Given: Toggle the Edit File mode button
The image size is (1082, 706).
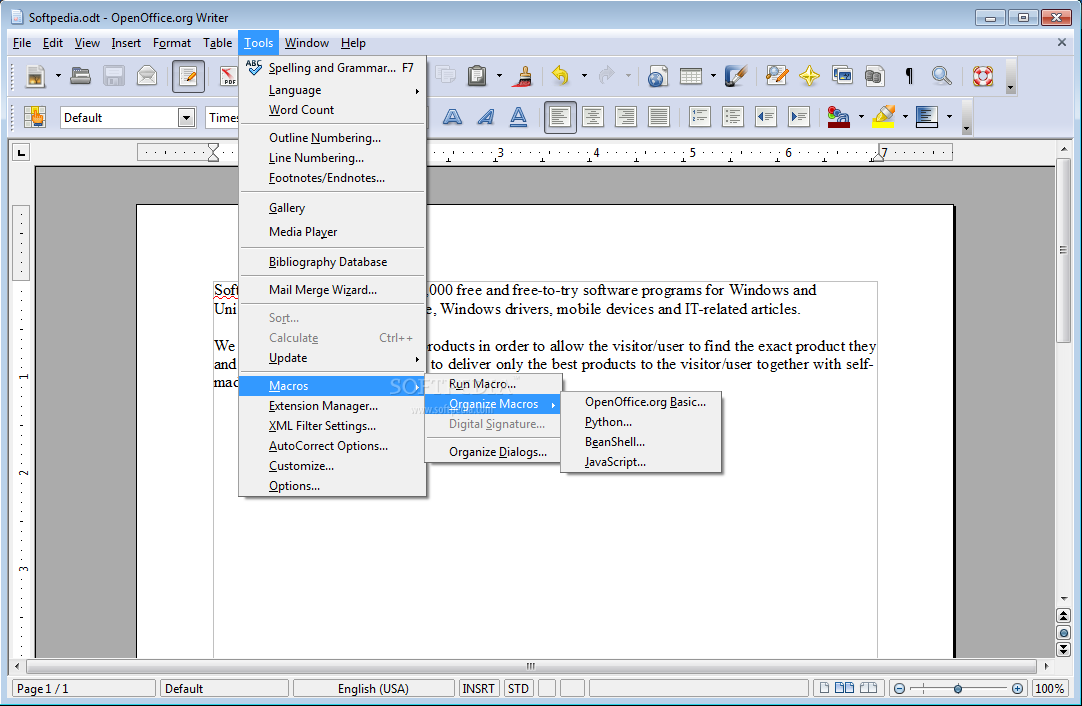Looking at the screenshot, I should (x=188, y=76).
